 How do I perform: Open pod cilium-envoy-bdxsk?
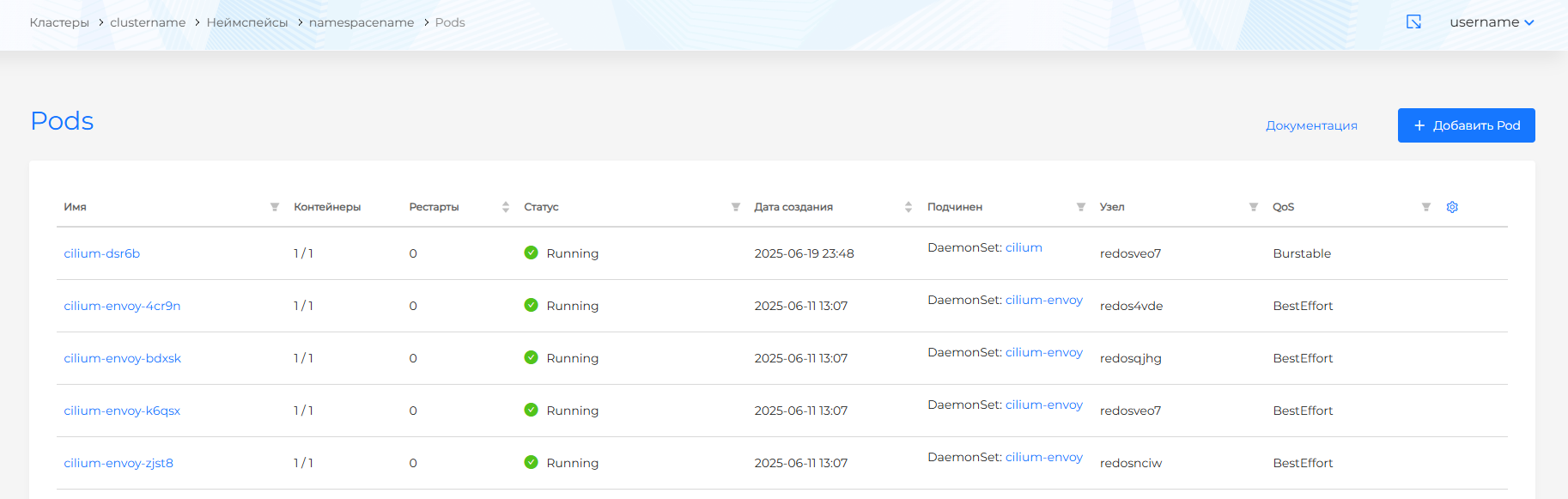click(x=122, y=358)
